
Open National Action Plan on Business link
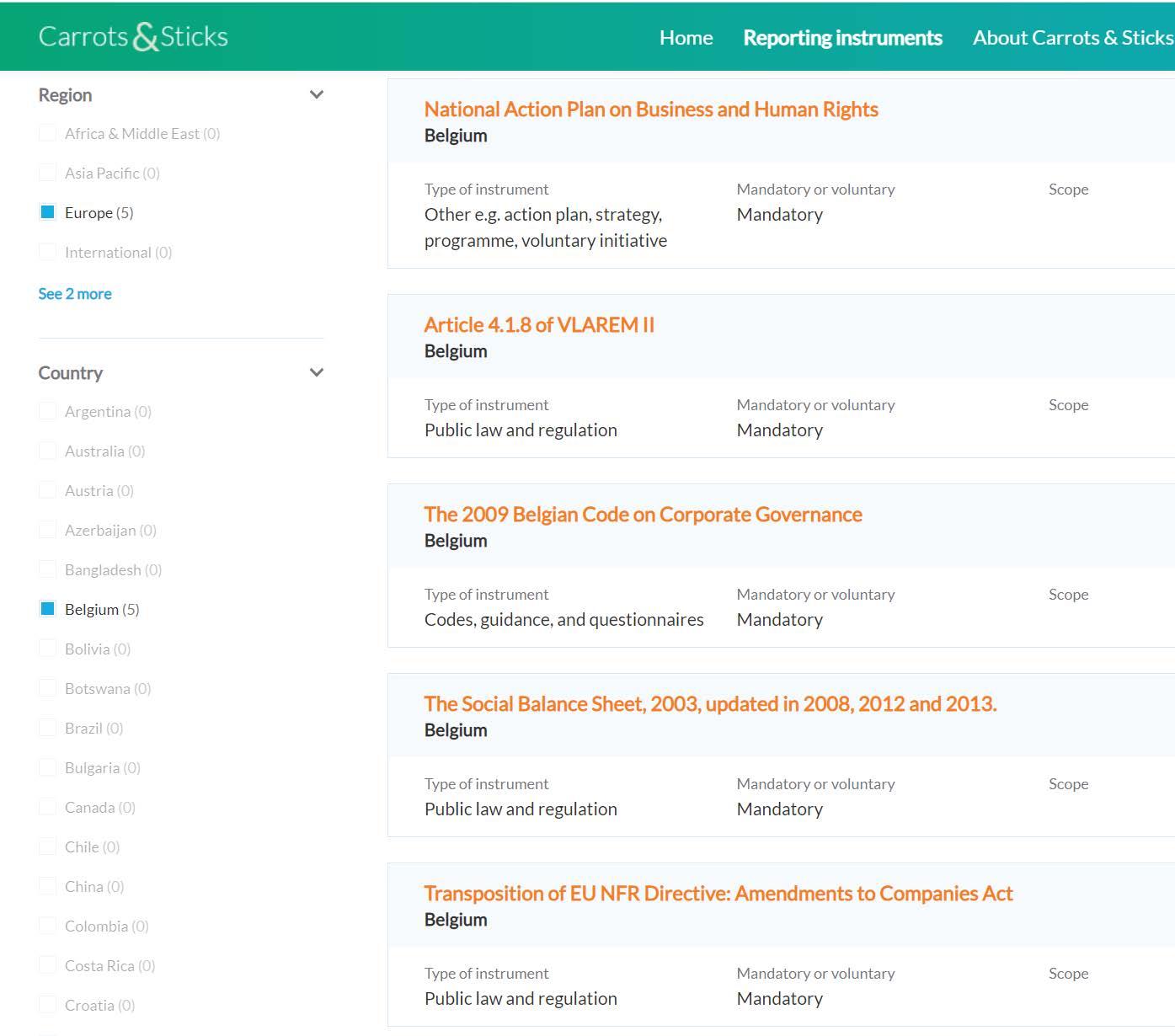coord(651,109)
